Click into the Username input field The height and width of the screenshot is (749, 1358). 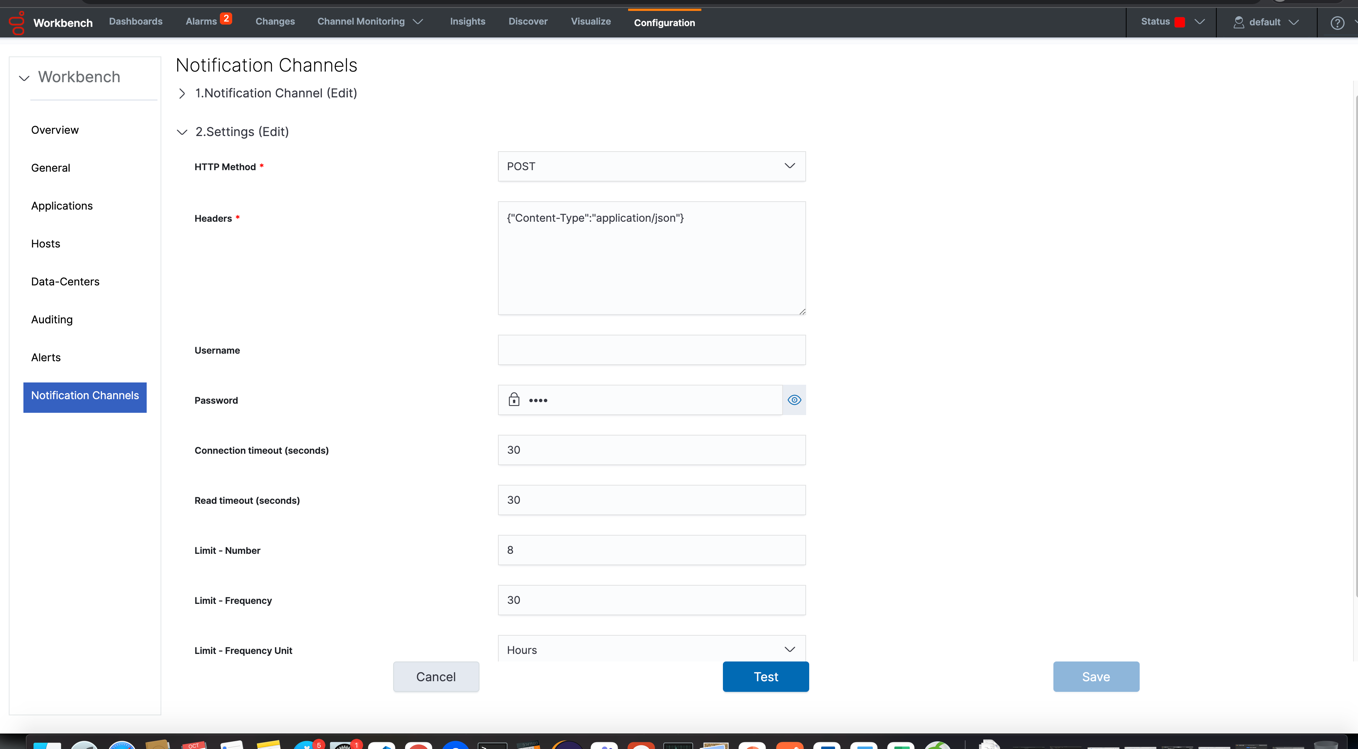pos(651,350)
